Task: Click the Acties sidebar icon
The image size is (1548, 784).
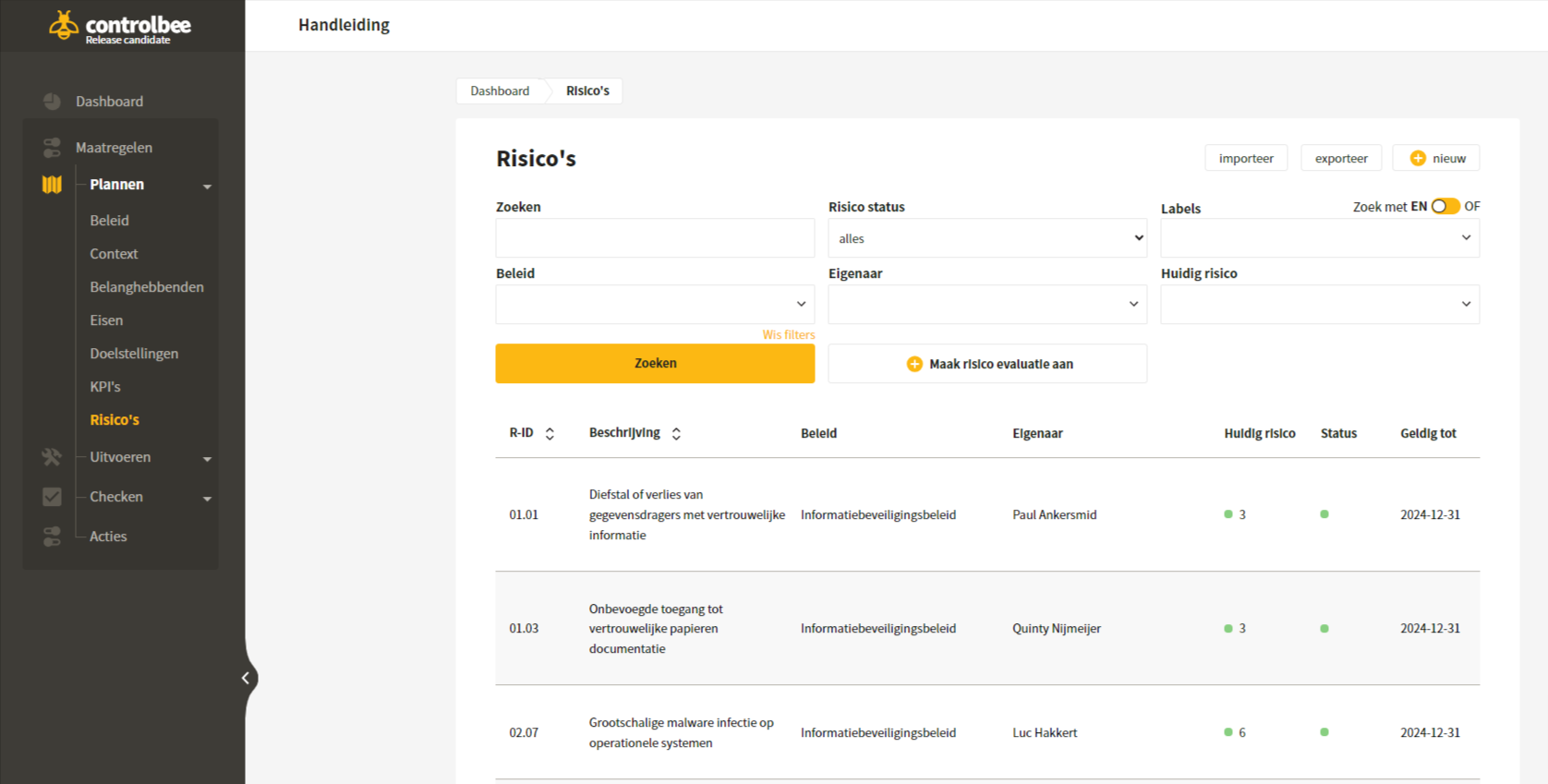Action: [52, 537]
